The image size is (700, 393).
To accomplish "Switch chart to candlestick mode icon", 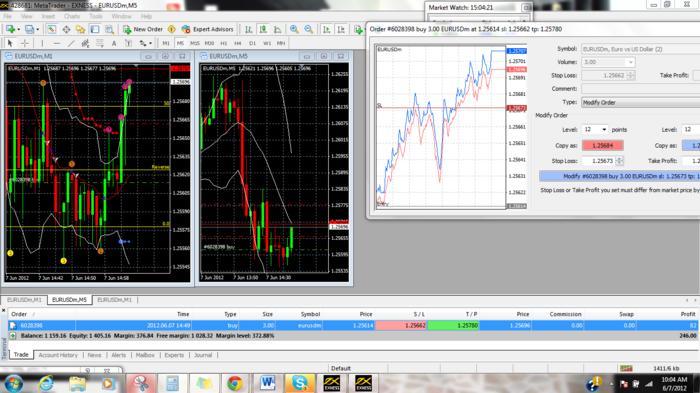I will 263,29.
